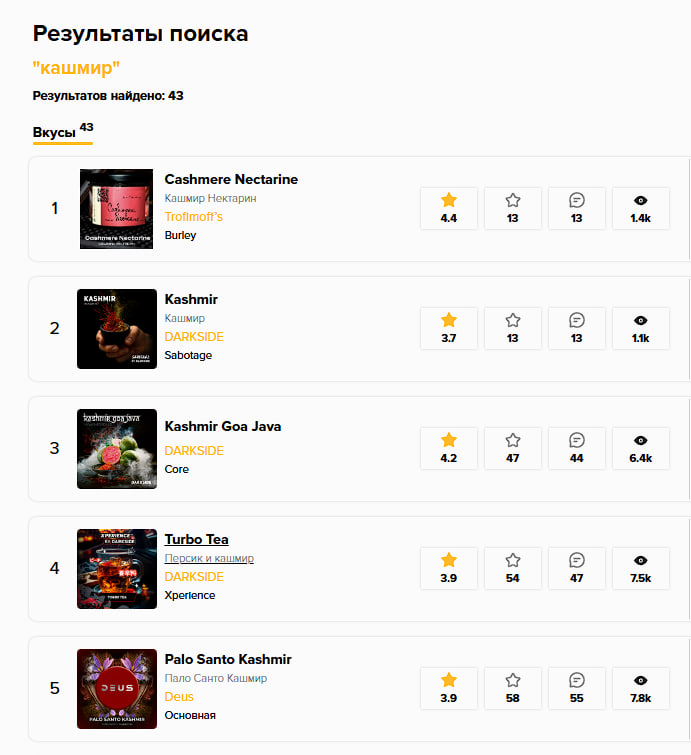691x755 pixels.
Task: Click the Kashmir Goa Java title
Action: 223,427
